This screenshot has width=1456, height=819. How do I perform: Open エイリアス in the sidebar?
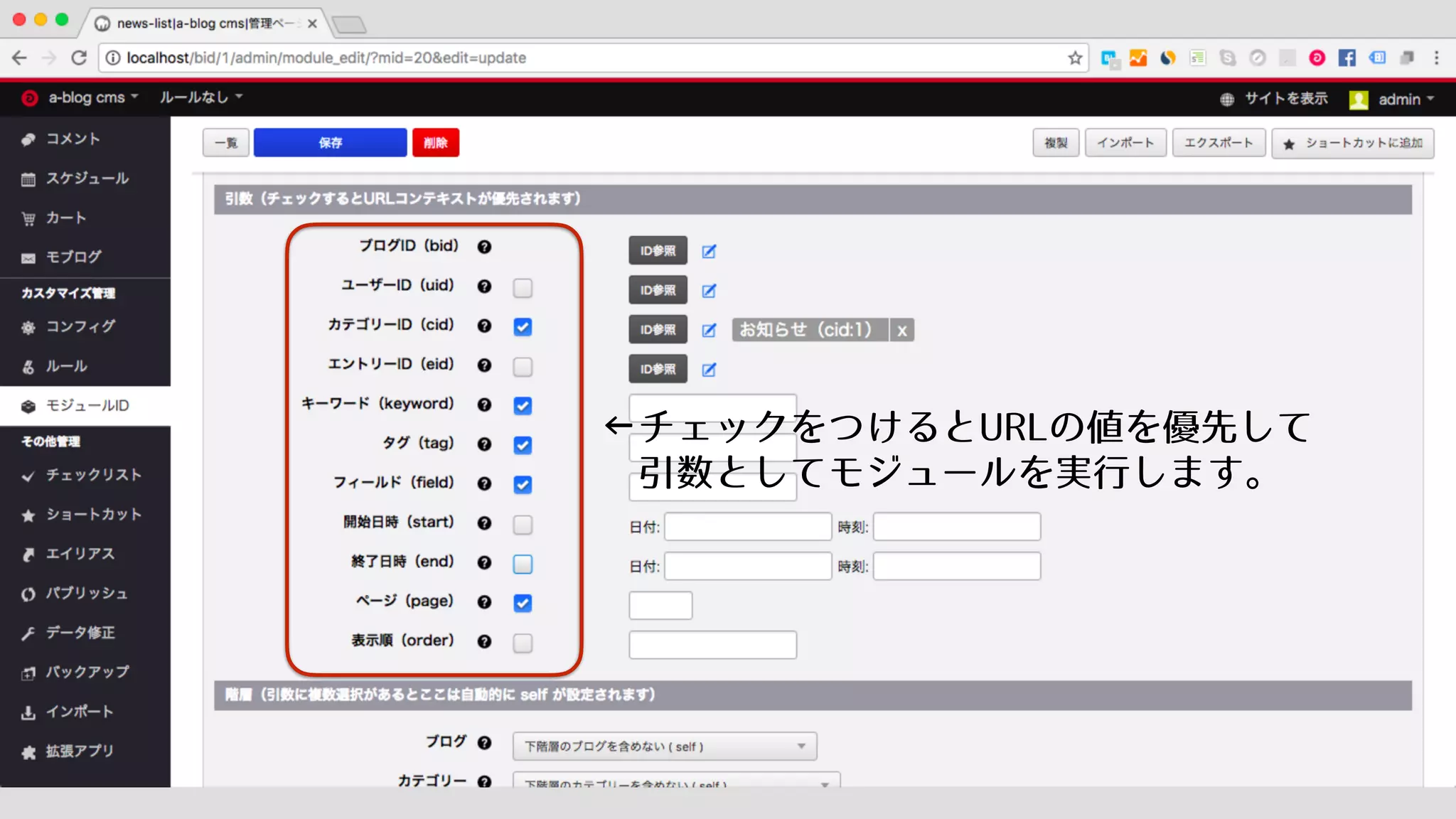(85, 554)
